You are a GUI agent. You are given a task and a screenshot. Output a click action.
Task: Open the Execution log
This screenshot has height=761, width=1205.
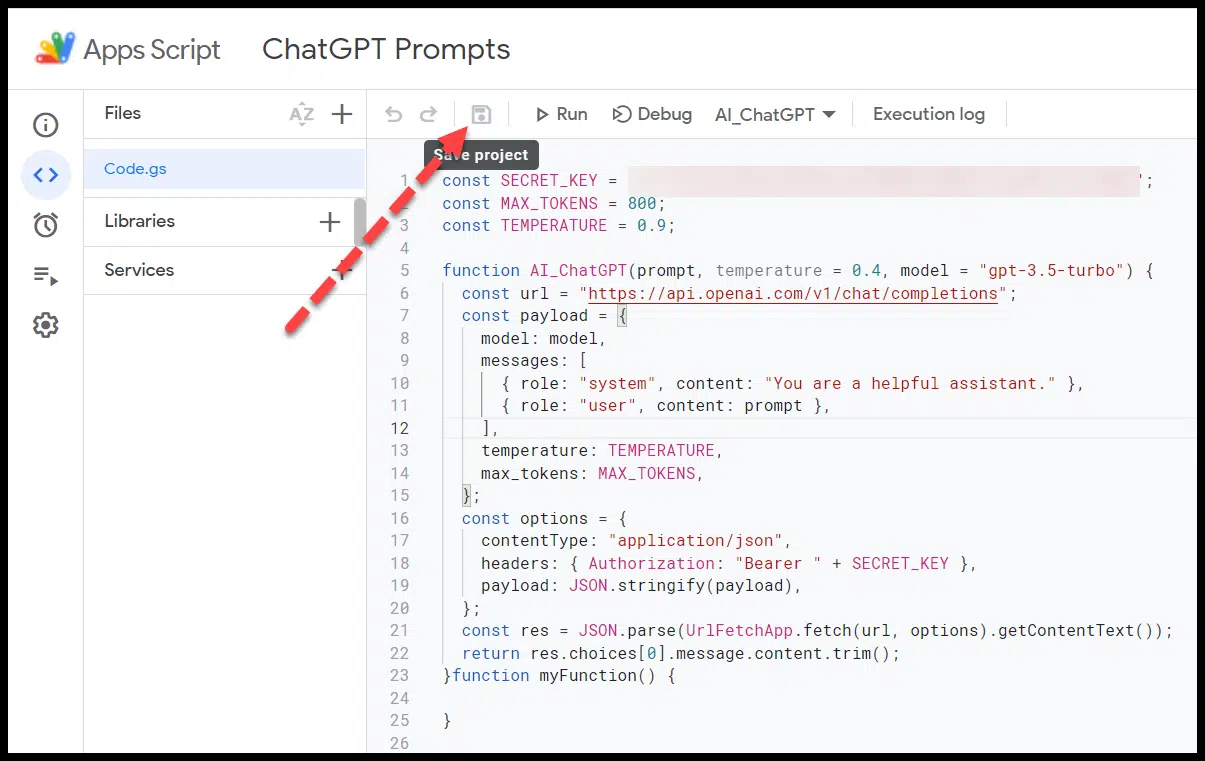928,113
